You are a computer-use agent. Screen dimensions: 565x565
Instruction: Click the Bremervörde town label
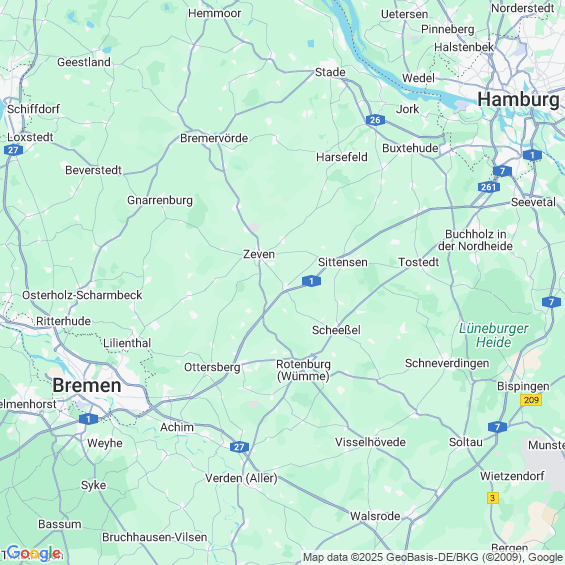click(x=214, y=138)
